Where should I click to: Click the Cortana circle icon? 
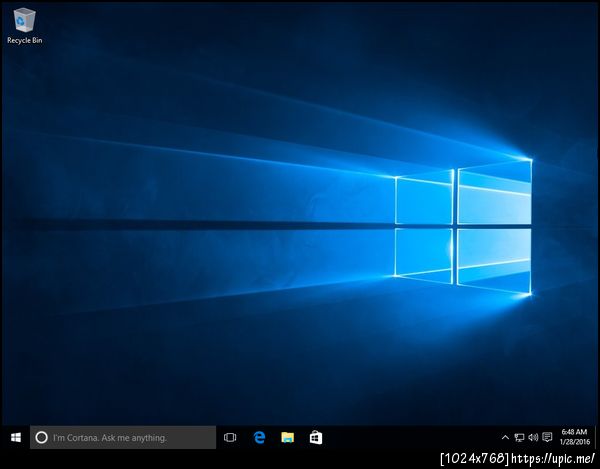click(41, 437)
